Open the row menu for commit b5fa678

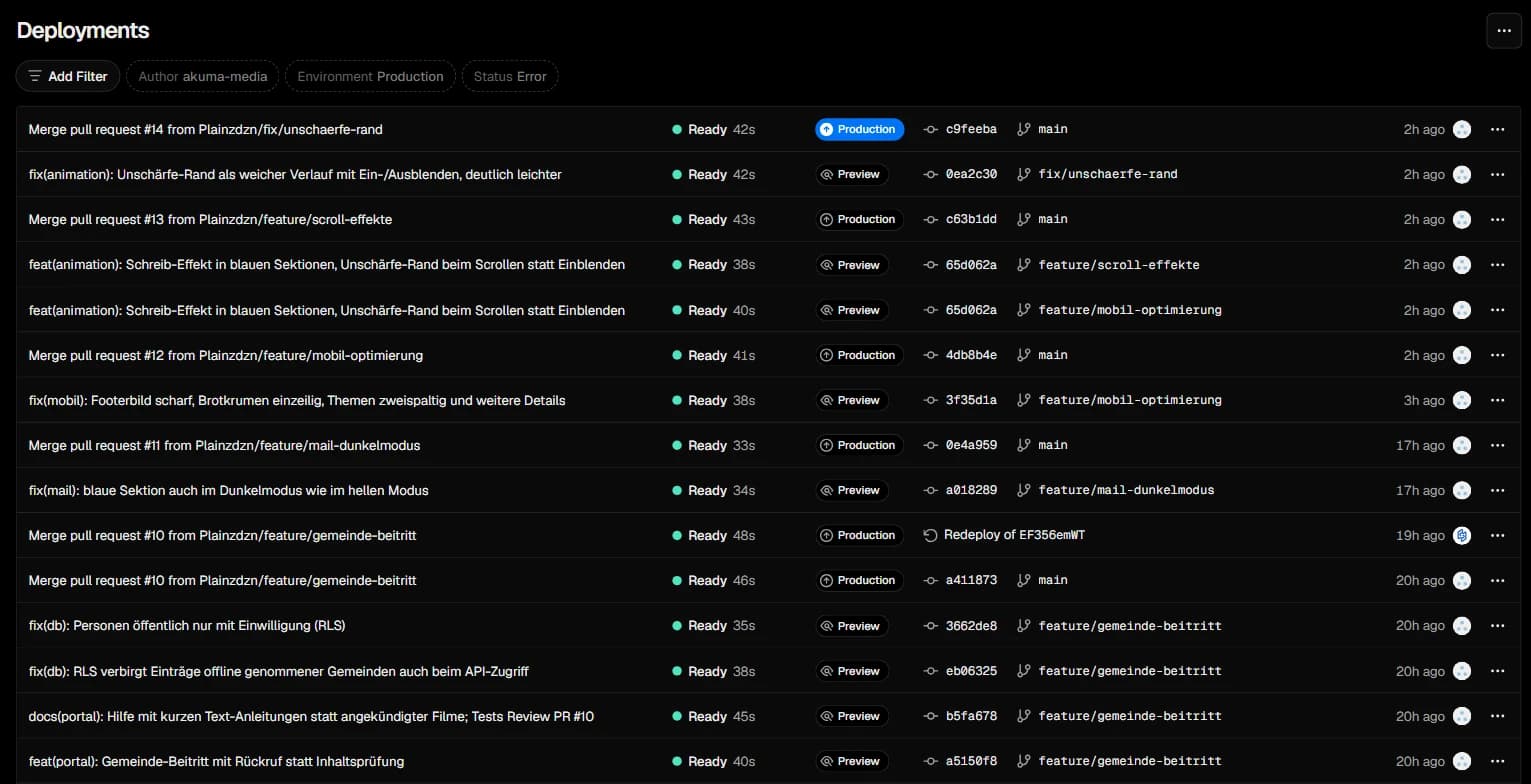pos(1497,716)
